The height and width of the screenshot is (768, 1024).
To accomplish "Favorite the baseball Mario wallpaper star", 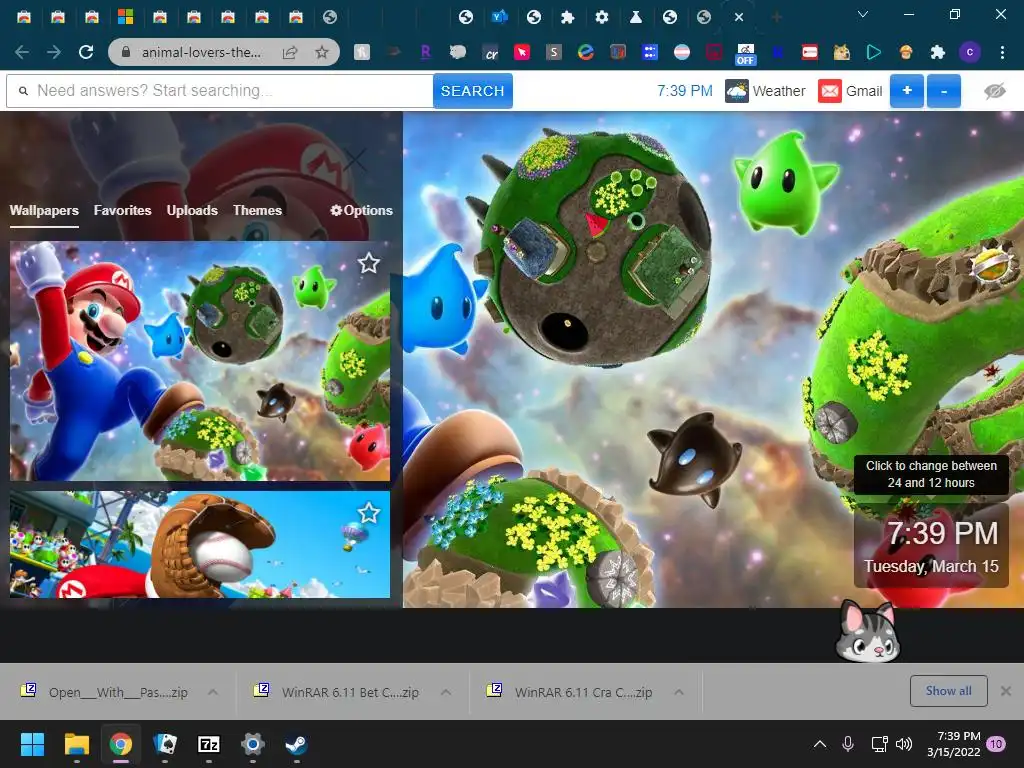I will (x=368, y=513).
